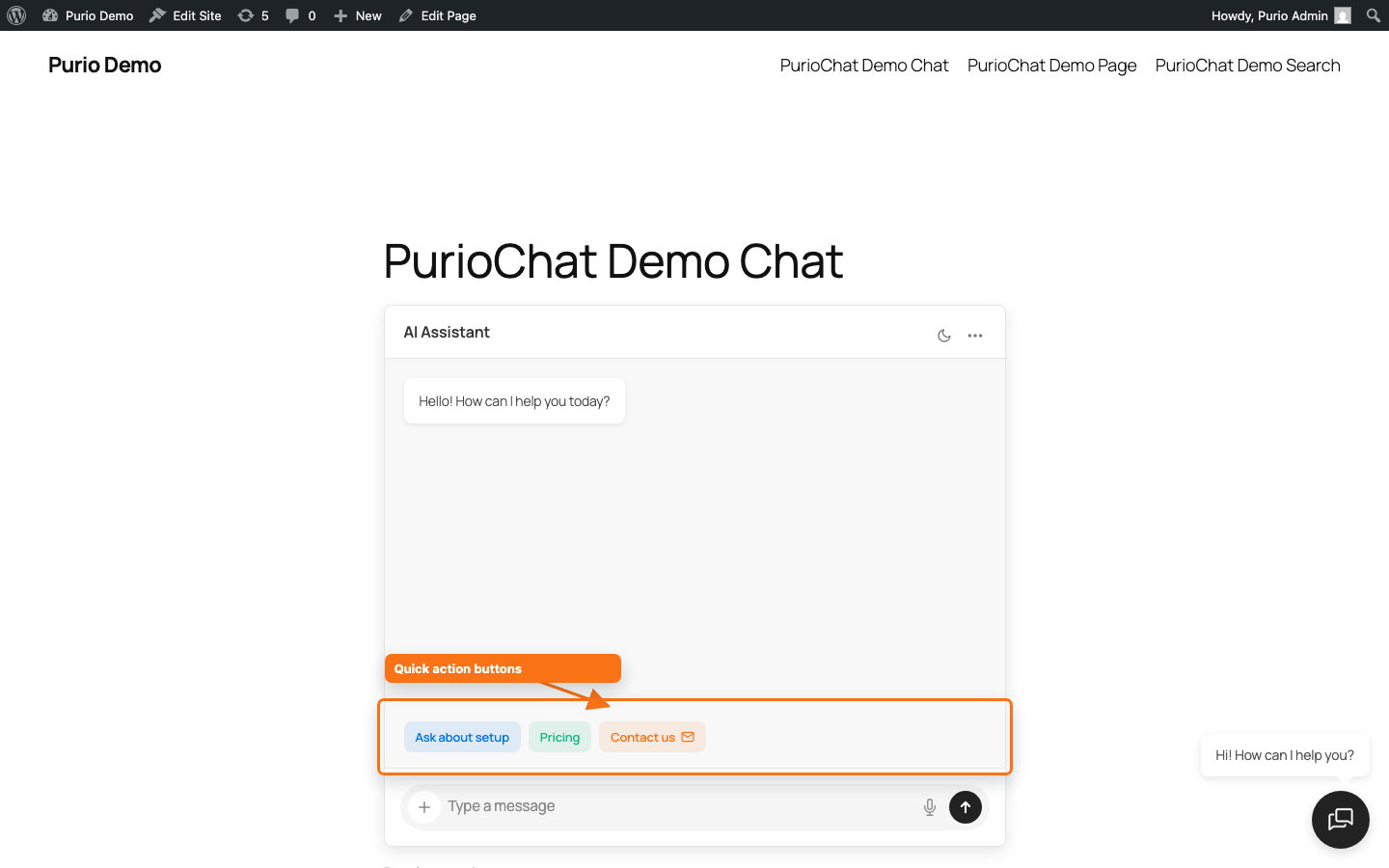Start voice input with the microphone icon
Viewport: 1389px width, 868px height.
[930, 807]
